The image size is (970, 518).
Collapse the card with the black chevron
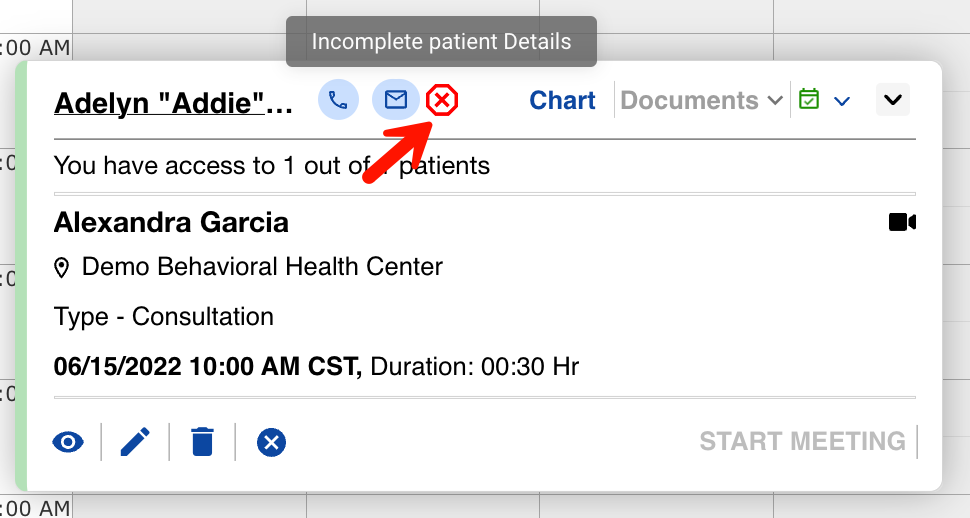pyautogui.click(x=893, y=100)
